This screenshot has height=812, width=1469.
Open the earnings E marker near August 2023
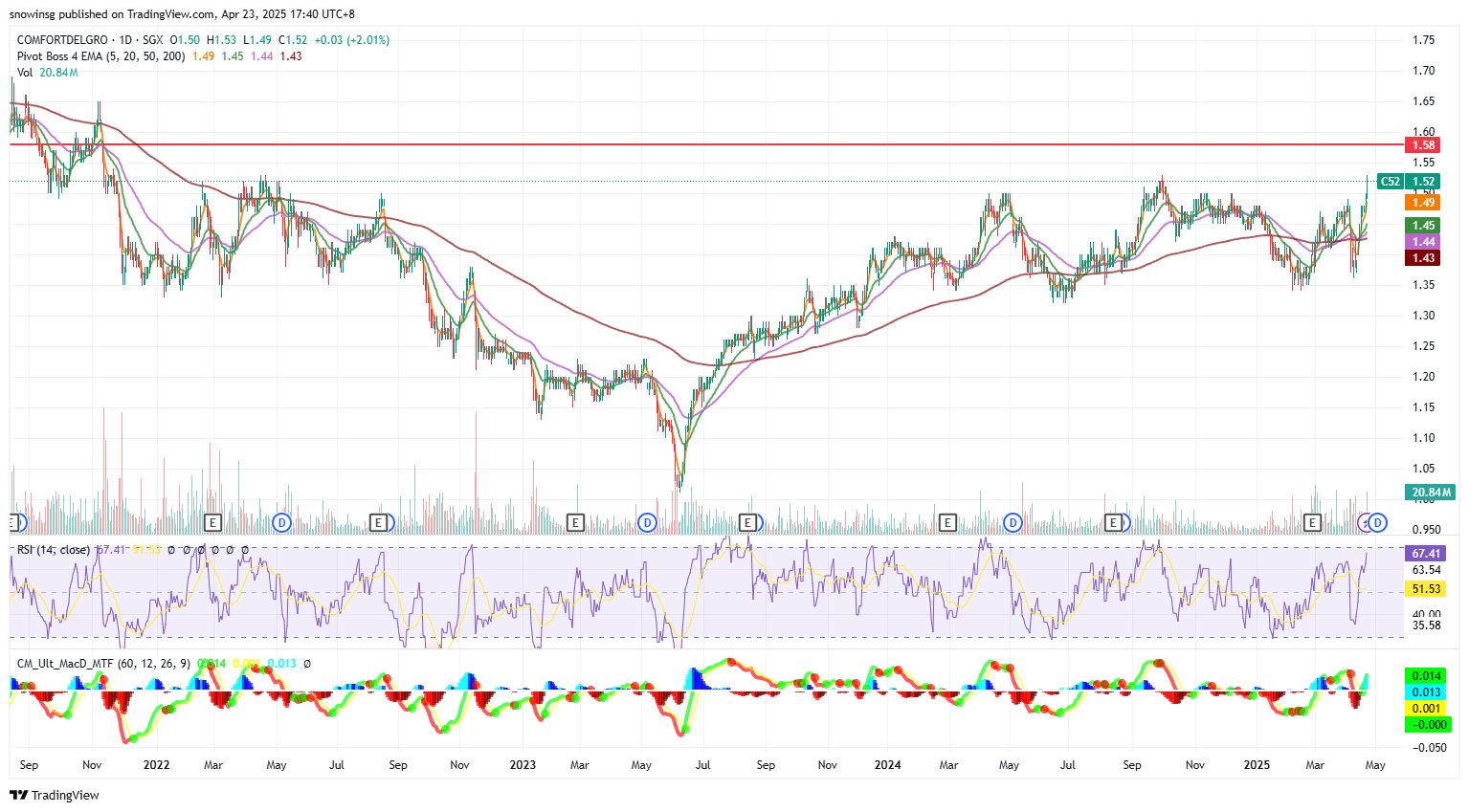pos(747,522)
